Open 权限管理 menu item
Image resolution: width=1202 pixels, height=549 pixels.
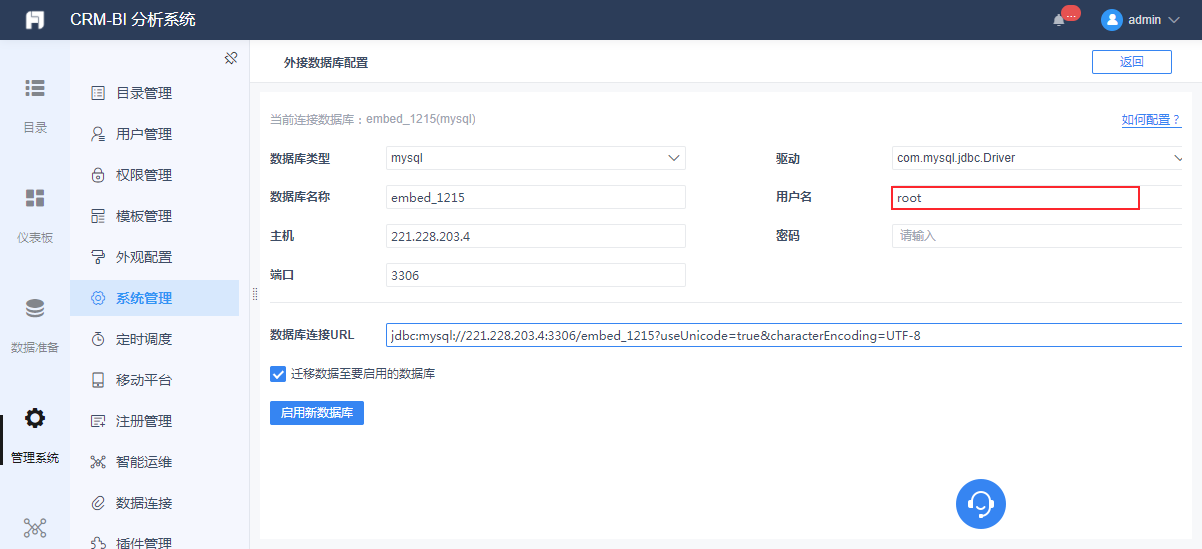tap(154, 175)
